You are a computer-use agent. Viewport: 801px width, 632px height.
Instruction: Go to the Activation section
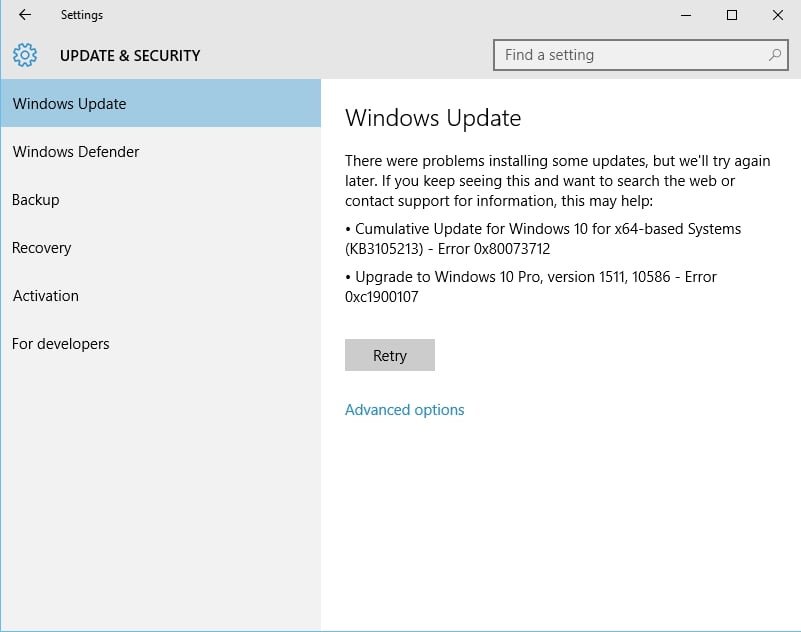point(46,296)
